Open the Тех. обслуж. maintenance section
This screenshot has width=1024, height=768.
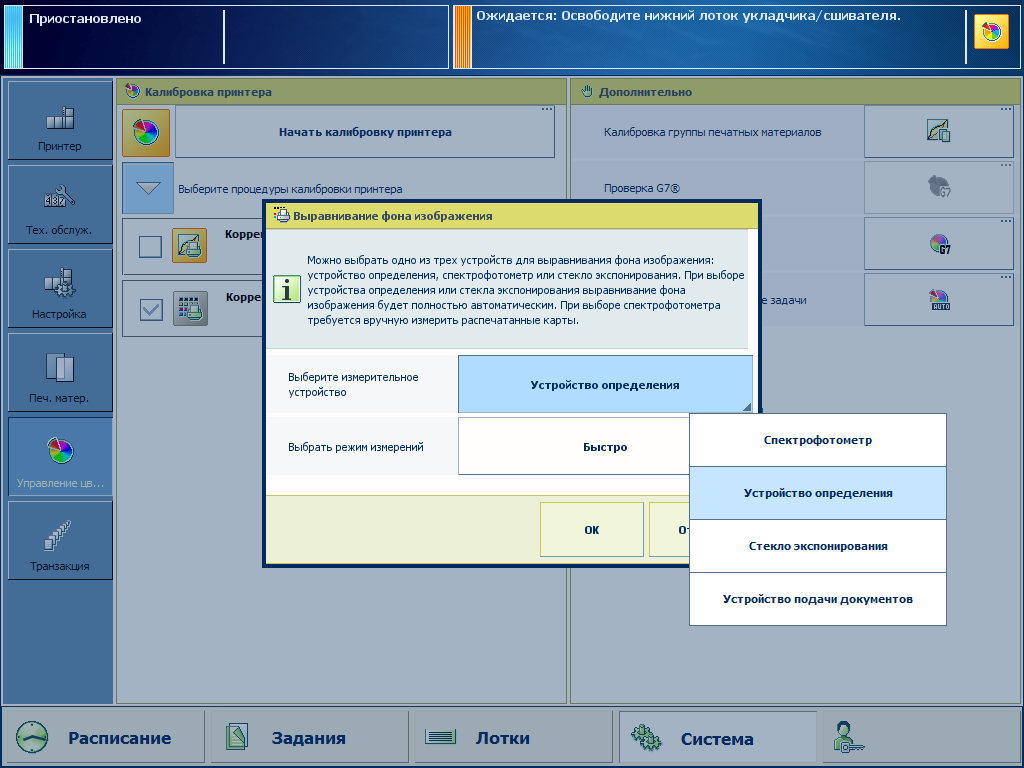[60, 205]
